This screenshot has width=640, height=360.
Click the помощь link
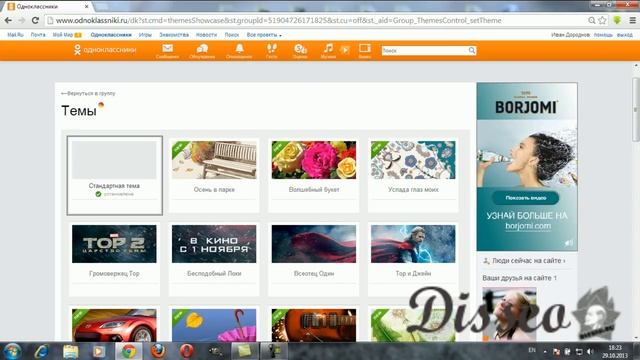[603, 35]
